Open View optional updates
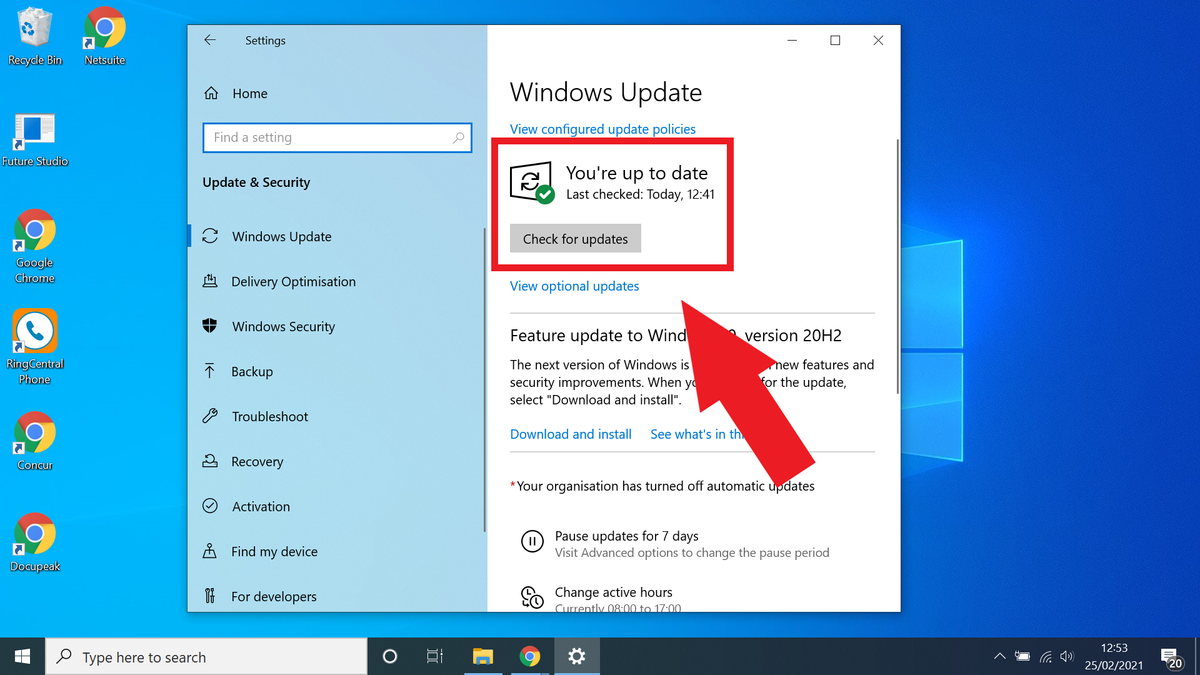 click(x=574, y=286)
